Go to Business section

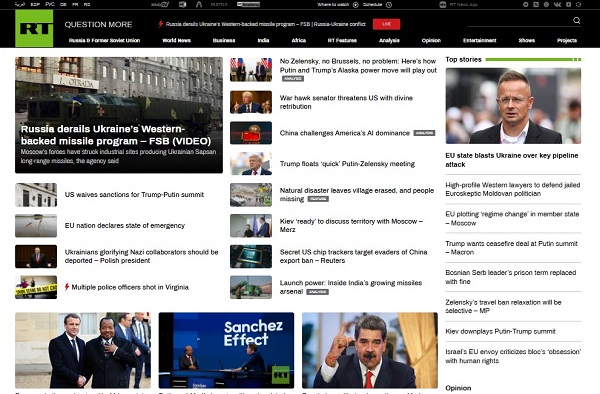(x=224, y=40)
